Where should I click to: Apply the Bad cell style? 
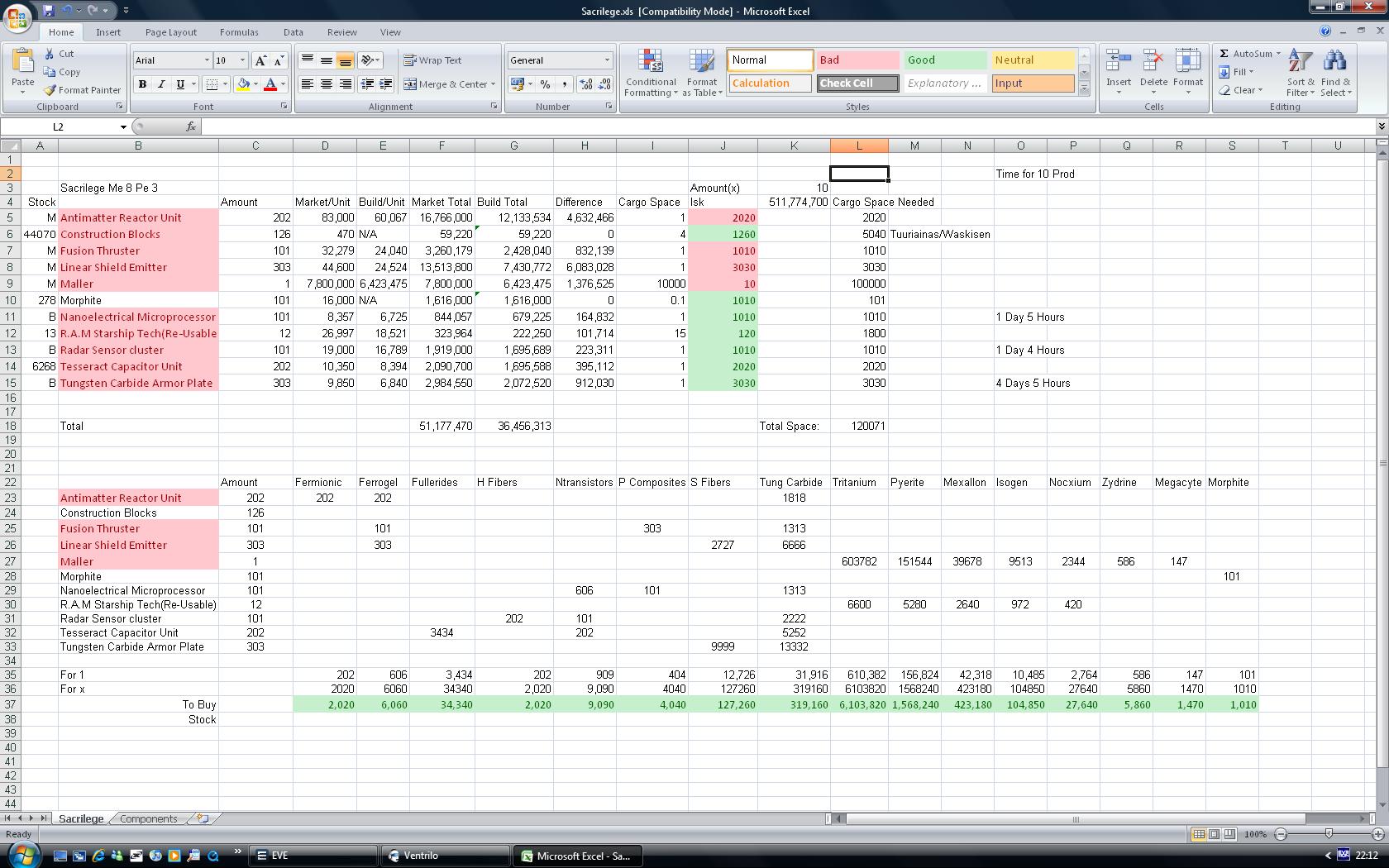tap(857, 60)
